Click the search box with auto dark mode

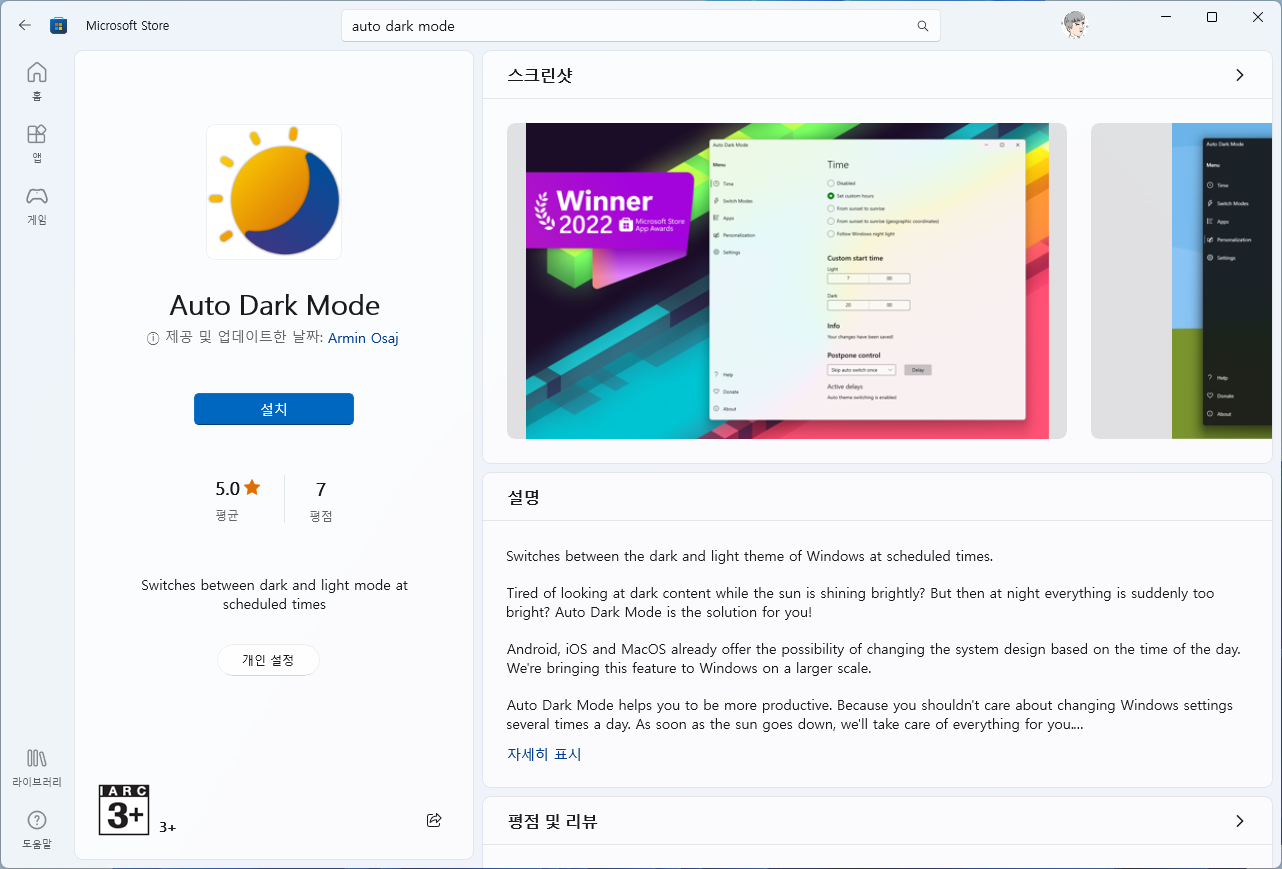click(x=641, y=26)
